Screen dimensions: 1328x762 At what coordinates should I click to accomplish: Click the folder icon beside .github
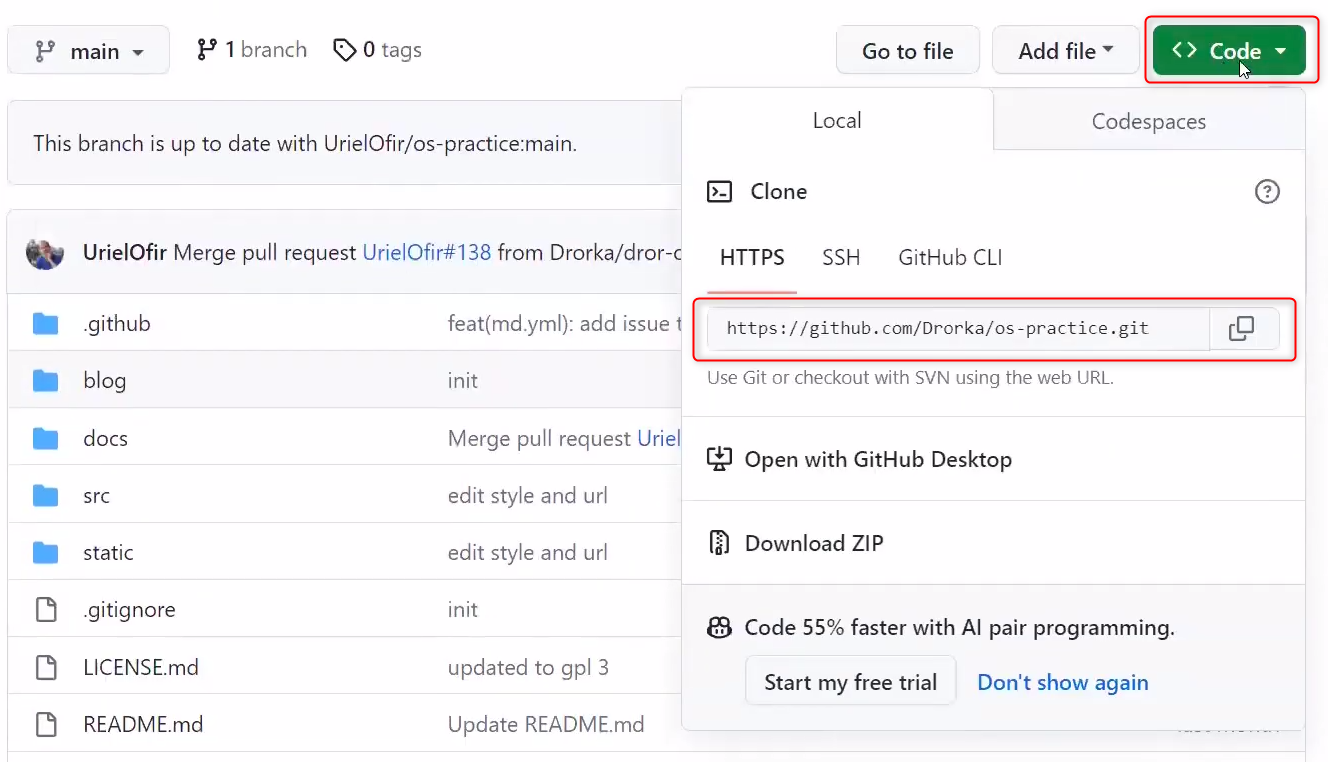pos(46,324)
